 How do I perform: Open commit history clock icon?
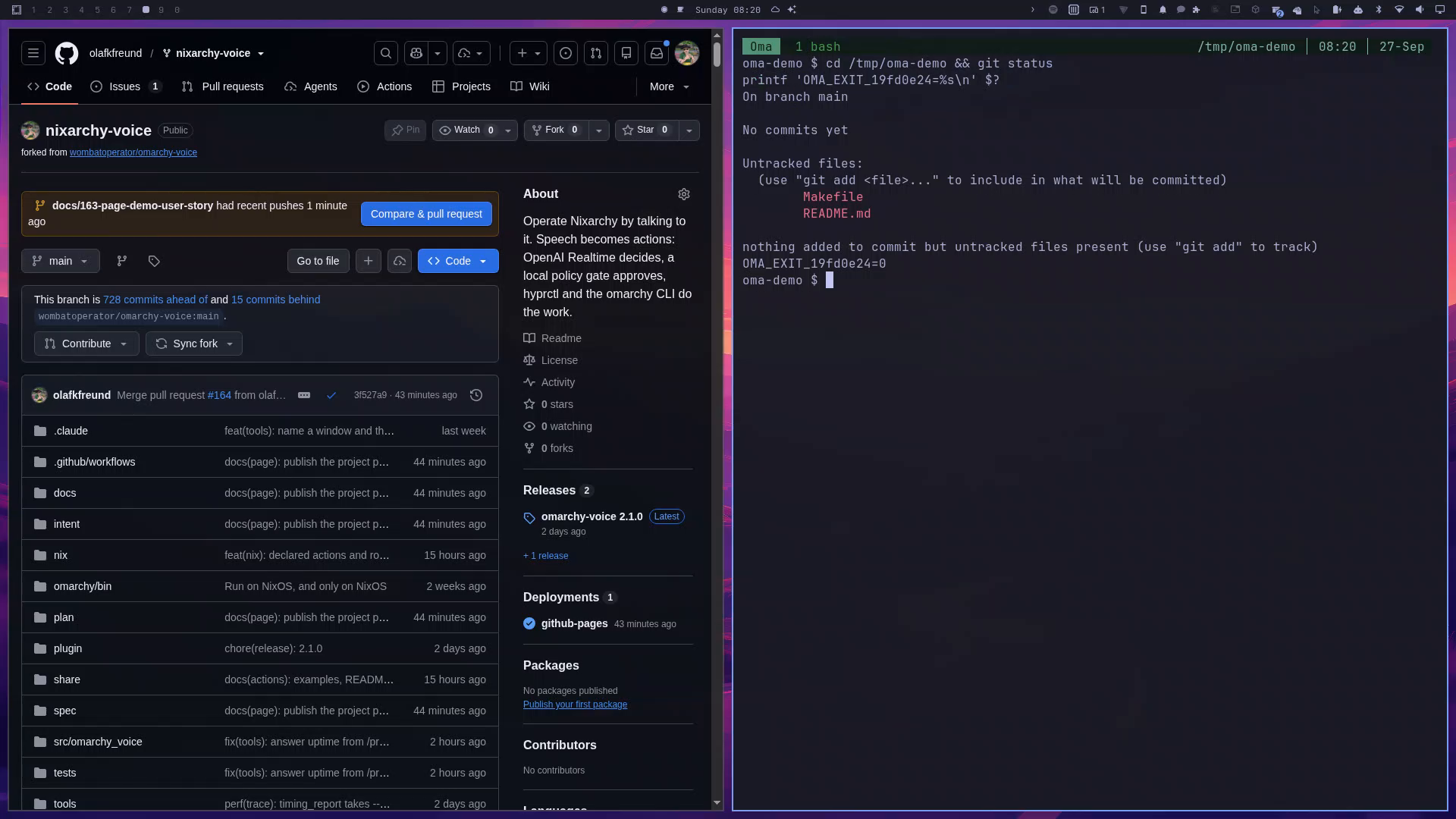tap(476, 395)
